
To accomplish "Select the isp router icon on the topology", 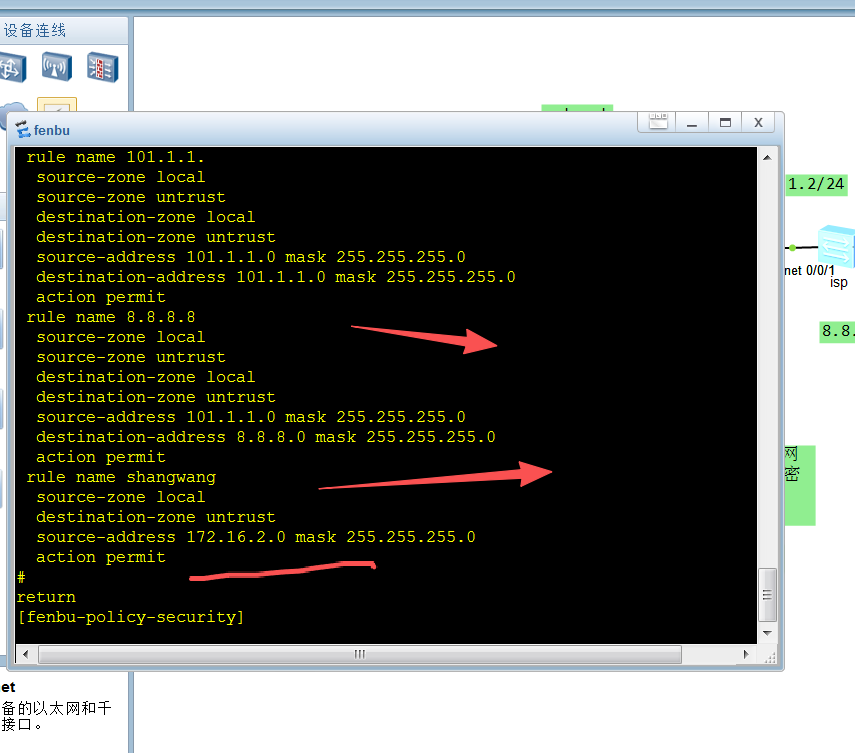I will (x=837, y=247).
